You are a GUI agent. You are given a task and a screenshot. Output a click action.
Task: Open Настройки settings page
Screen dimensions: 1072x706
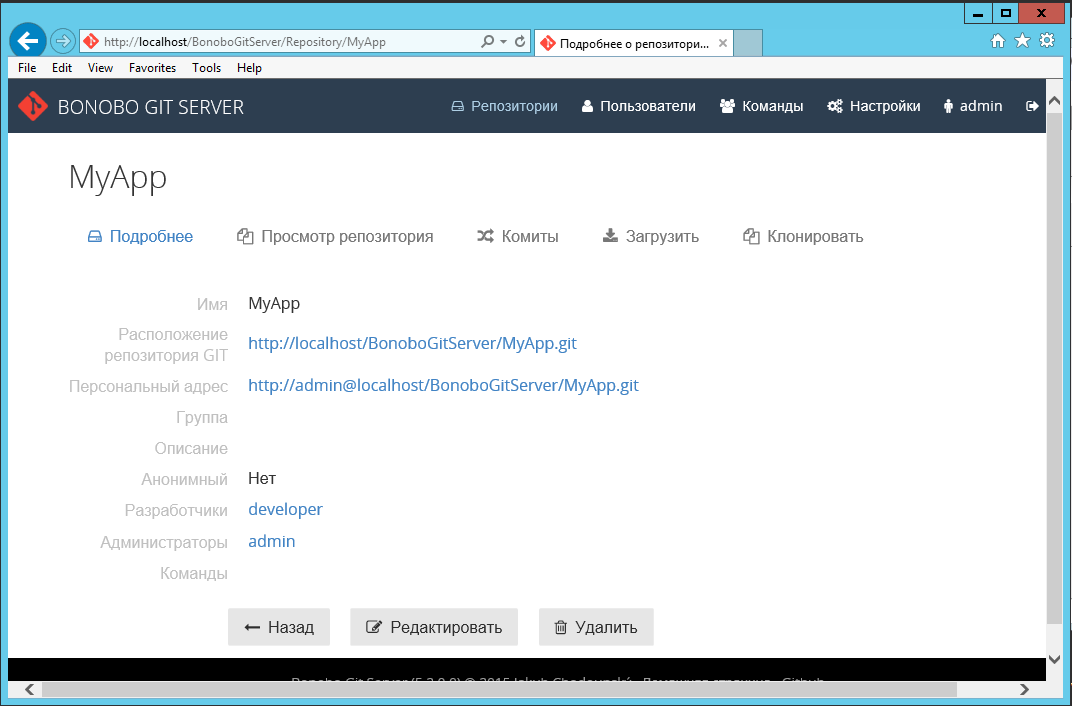pyautogui.click(x=874, y=106)
